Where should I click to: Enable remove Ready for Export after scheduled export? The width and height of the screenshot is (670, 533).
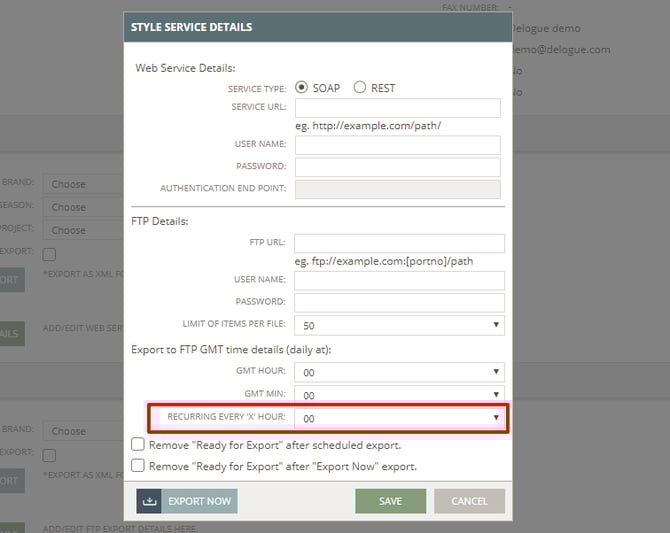point(139,445)
